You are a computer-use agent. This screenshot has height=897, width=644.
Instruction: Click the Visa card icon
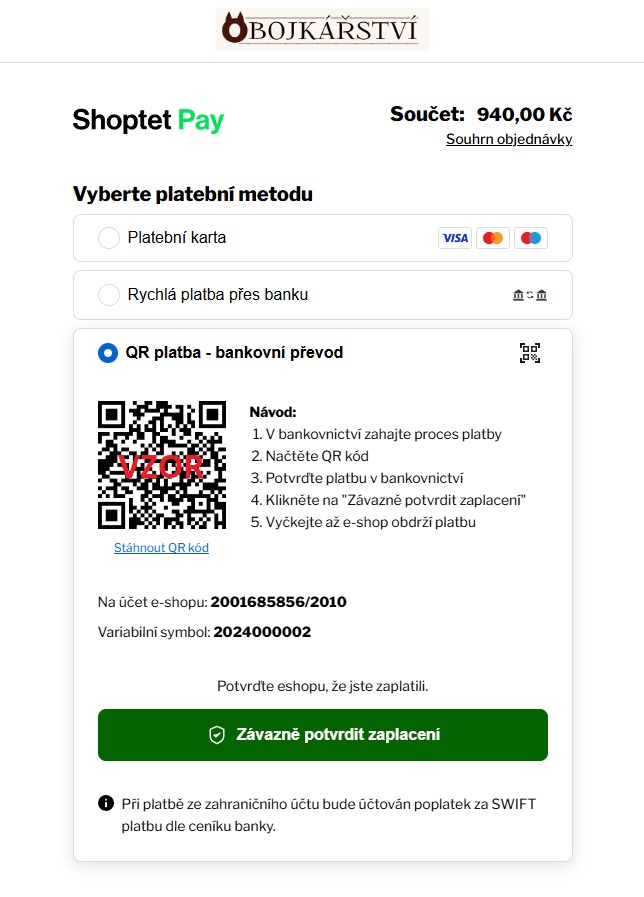tap(455, 238)
